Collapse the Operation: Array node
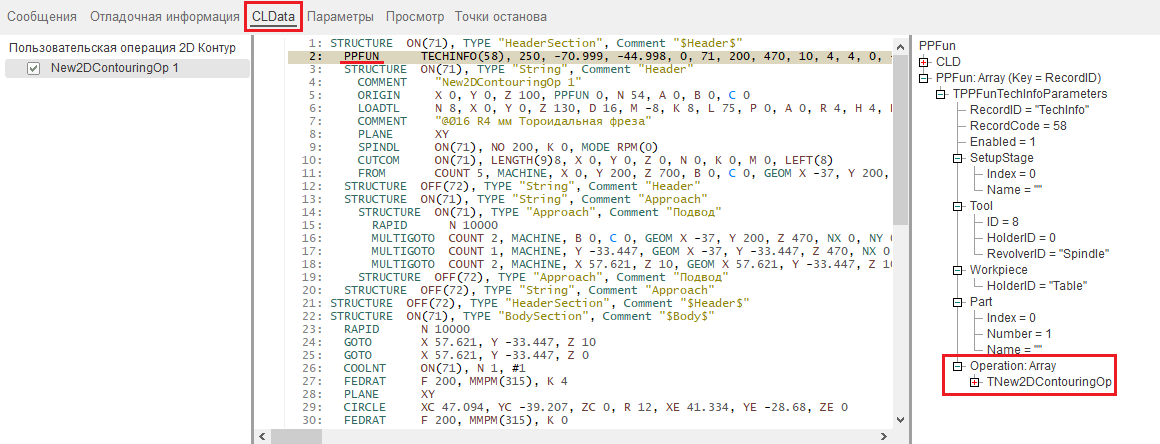1160x444 pixels. 957,366
